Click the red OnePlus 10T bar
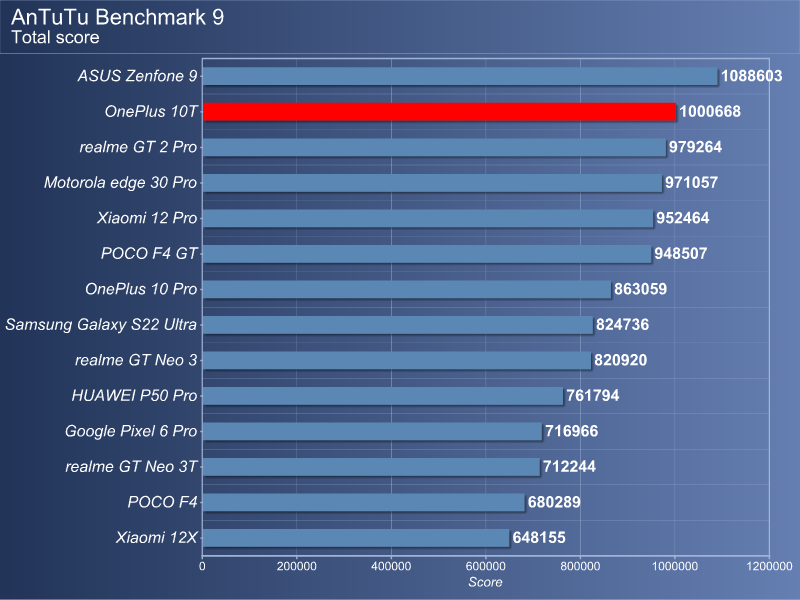This screenshot has width=800, height=600. tap(439, 112)
